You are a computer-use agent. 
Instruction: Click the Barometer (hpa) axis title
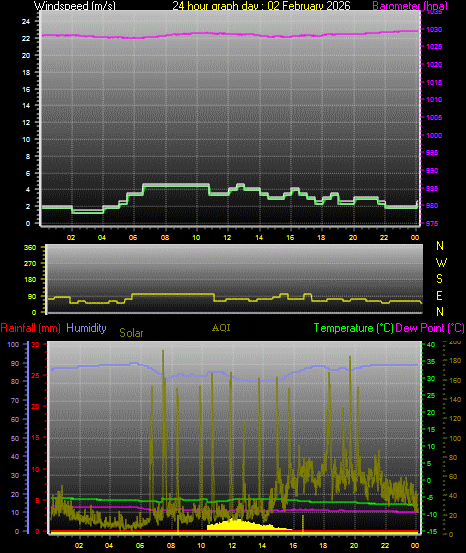410,6
